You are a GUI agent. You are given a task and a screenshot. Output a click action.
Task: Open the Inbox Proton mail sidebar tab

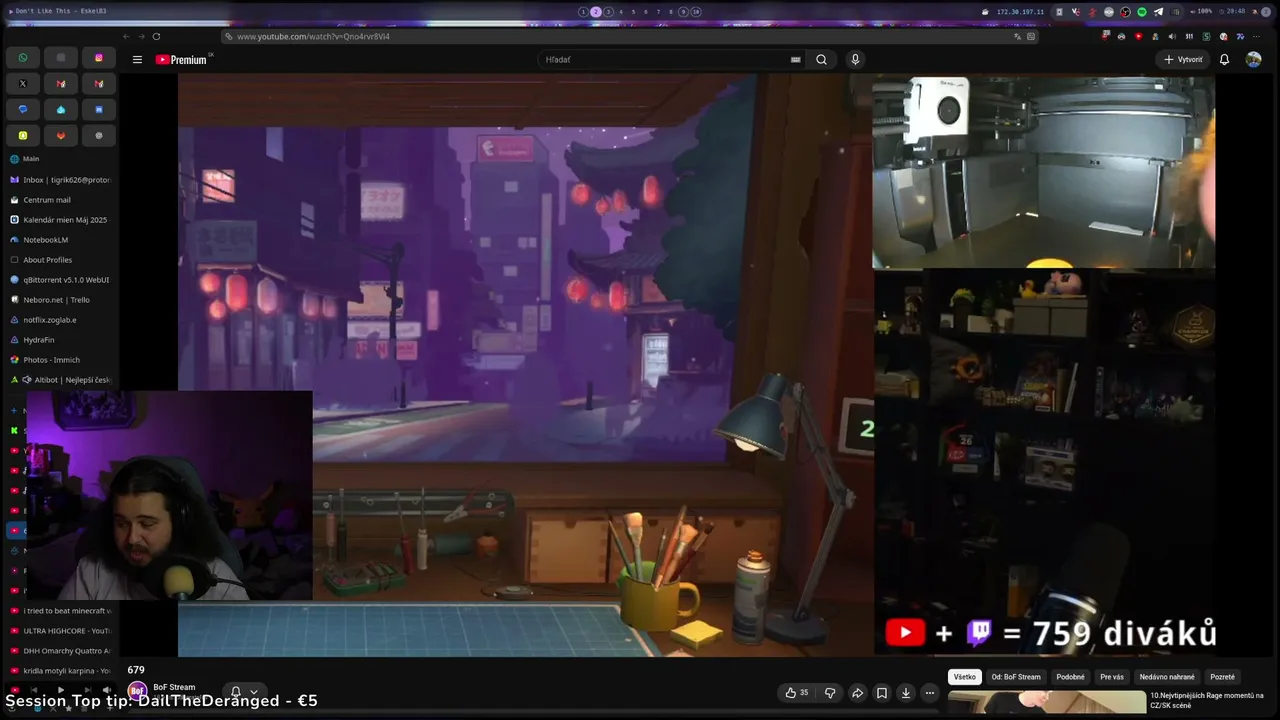pyautogui.click(x=61, y=180)
